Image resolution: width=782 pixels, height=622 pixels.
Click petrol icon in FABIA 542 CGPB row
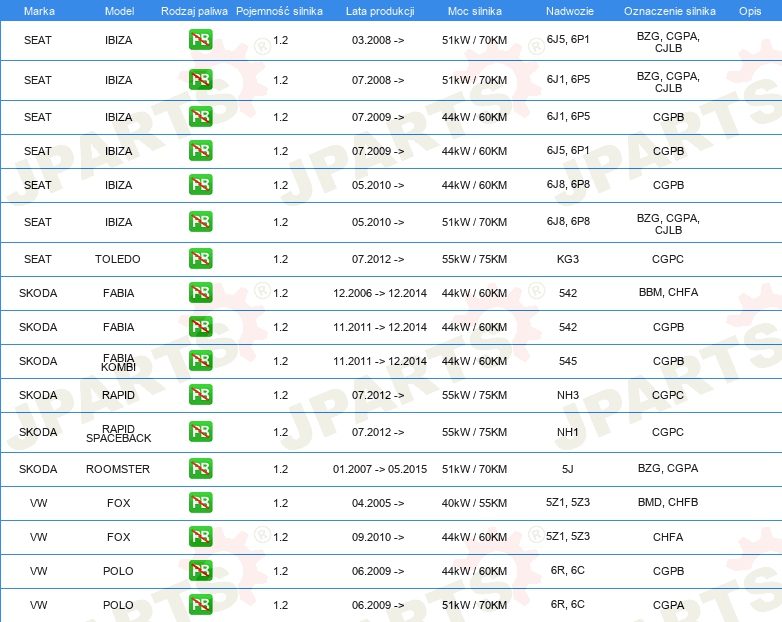(x=200, y=327)
